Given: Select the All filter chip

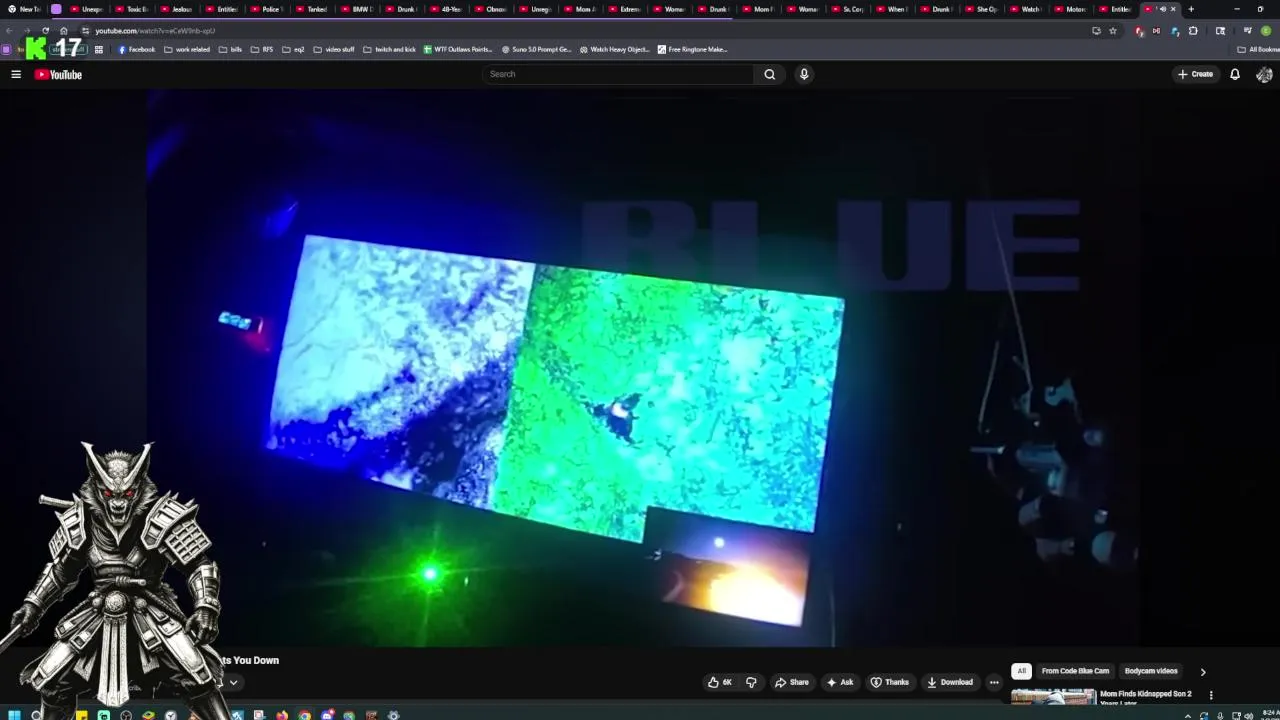Looking at the screenshot, I should pyautogui.click(x=1021, y=671).
